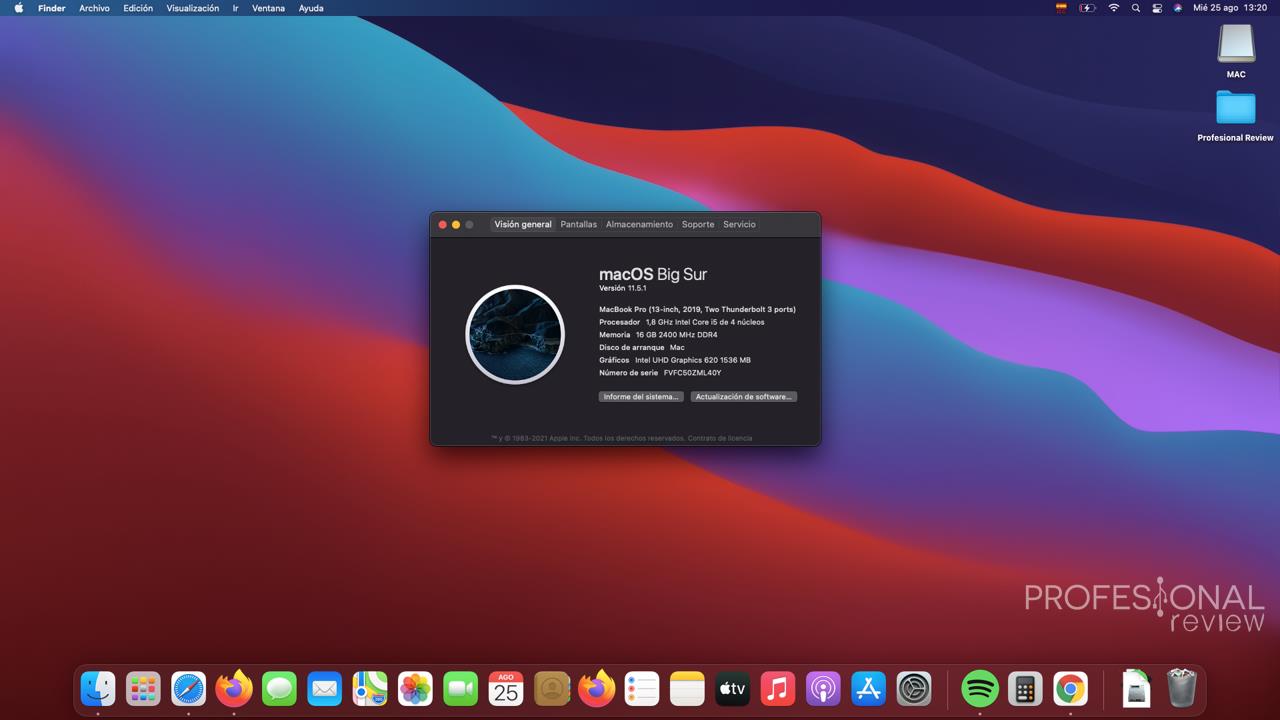Click the 16 GB 2400 MHz DDR4 value
The width and height of the screenshot is (1280, 720).
click(x=676, y=335)
